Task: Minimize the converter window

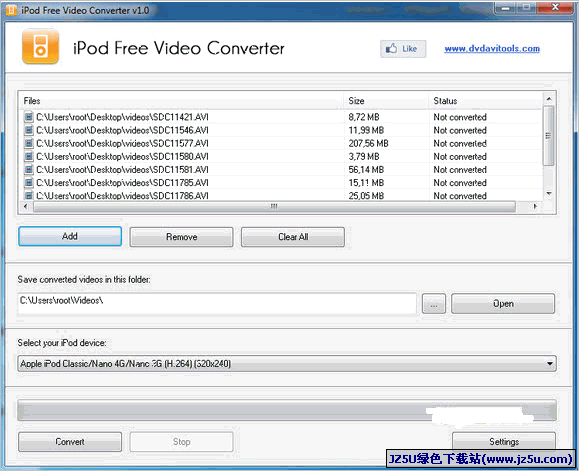Action: (x=505, y=7)
